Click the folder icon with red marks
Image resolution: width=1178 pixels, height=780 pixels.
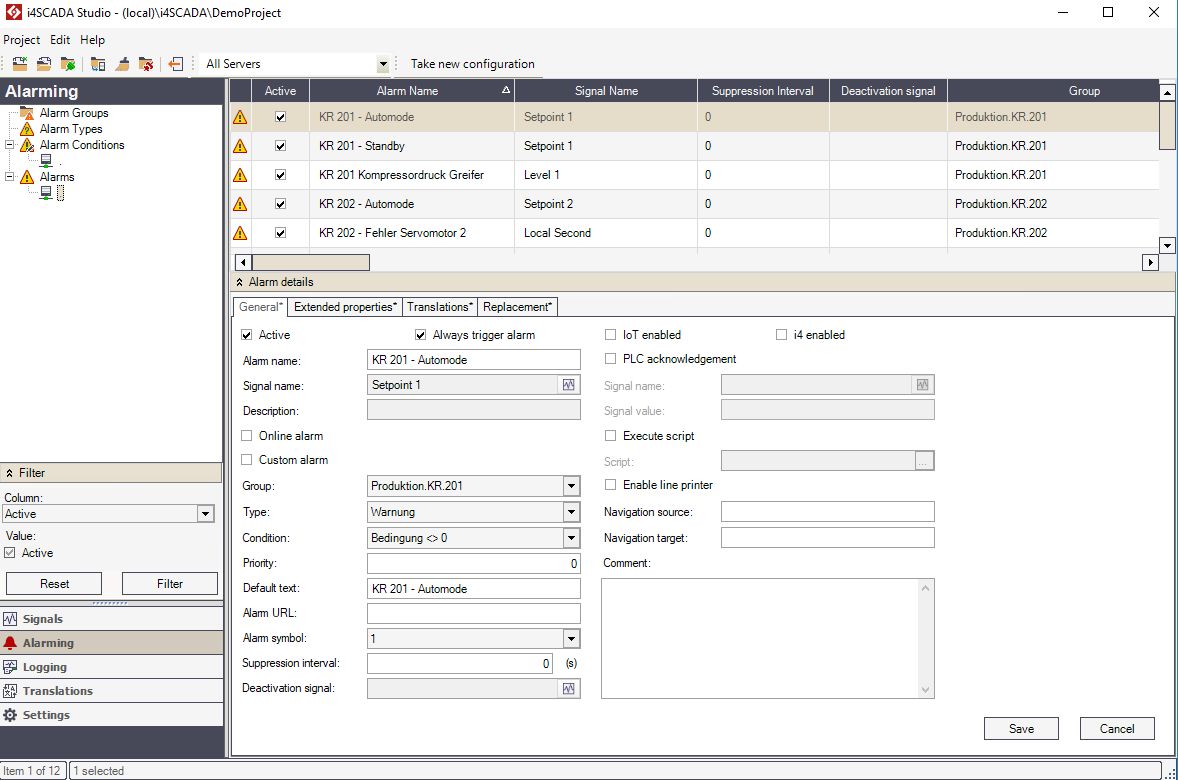click(x=146, y=64)
